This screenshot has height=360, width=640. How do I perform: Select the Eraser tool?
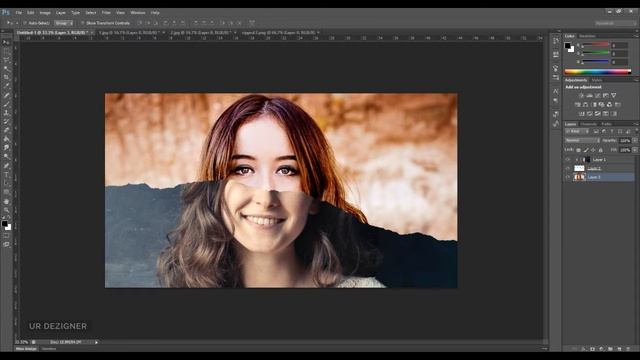(x=6, y=130)
